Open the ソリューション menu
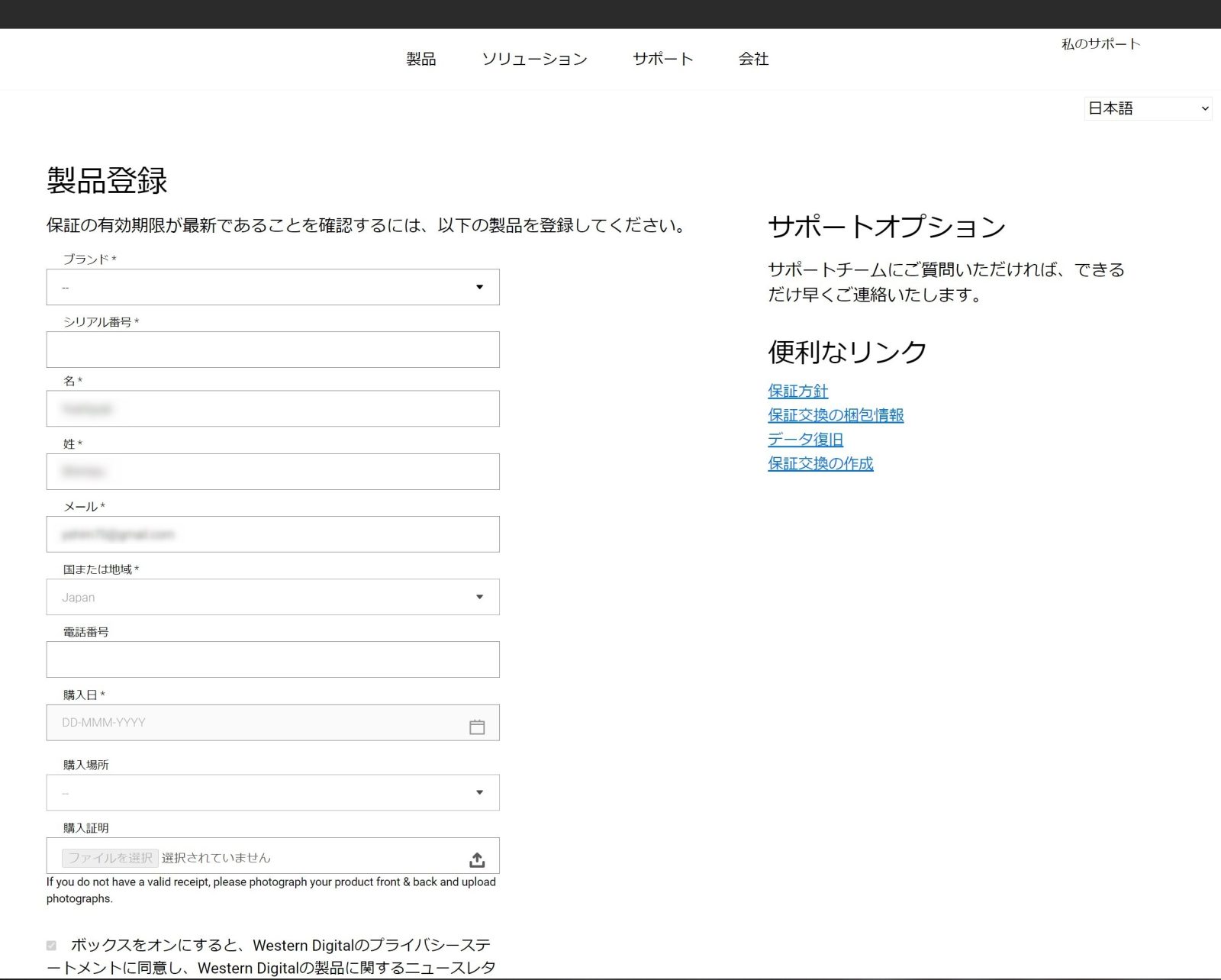1221x980 pixels. tap(534, 59)
